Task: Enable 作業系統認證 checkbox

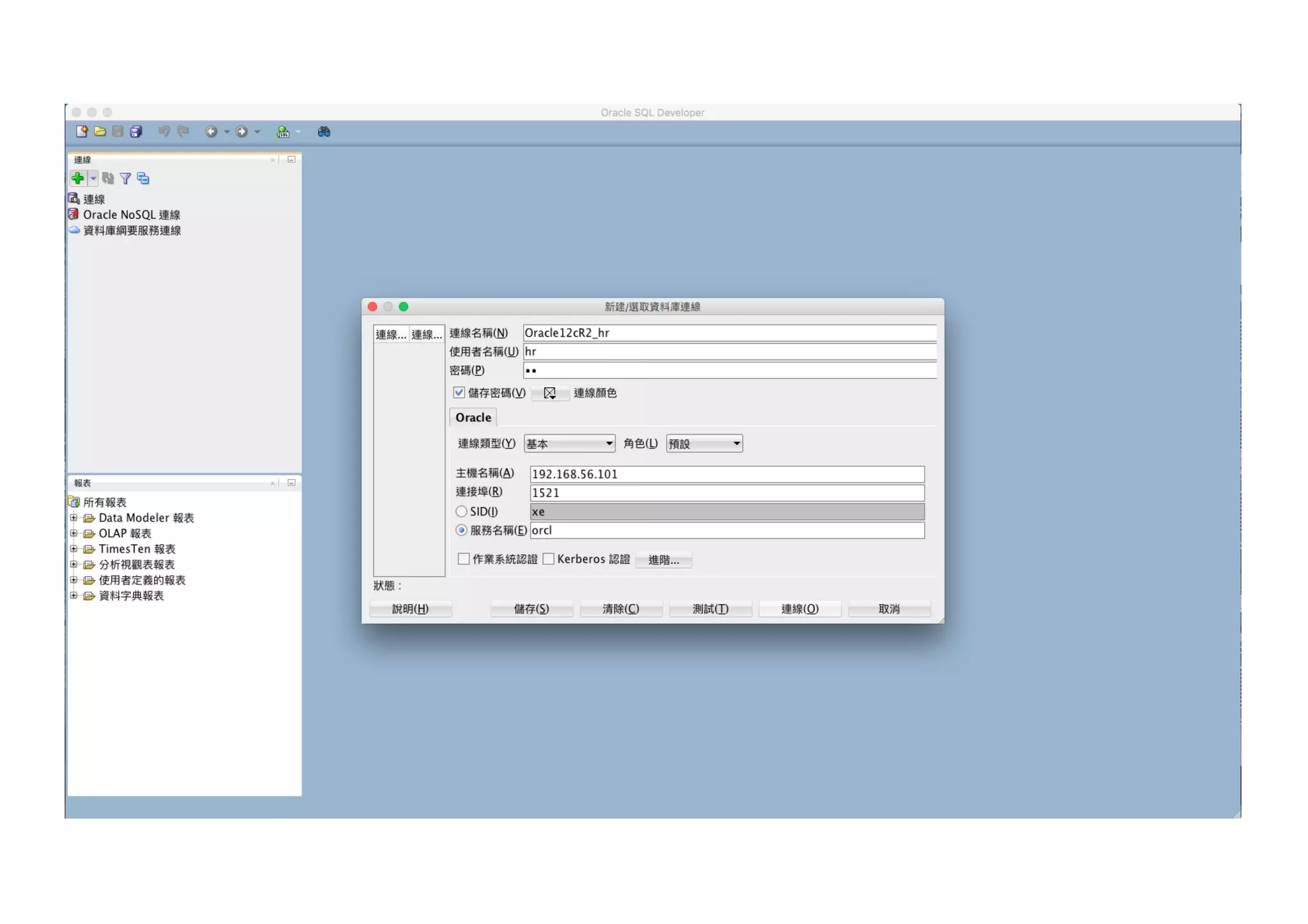Action: 464,559
